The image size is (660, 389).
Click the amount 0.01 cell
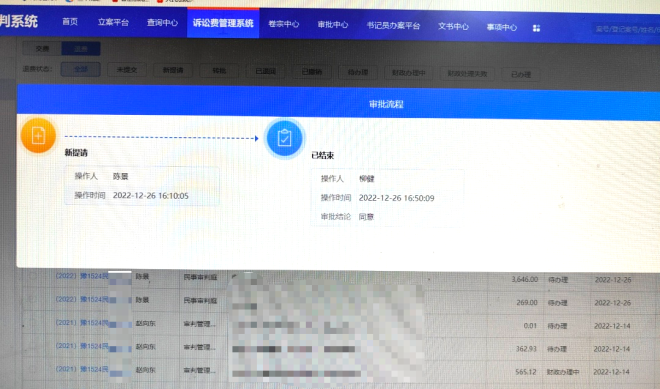[530, 325]
